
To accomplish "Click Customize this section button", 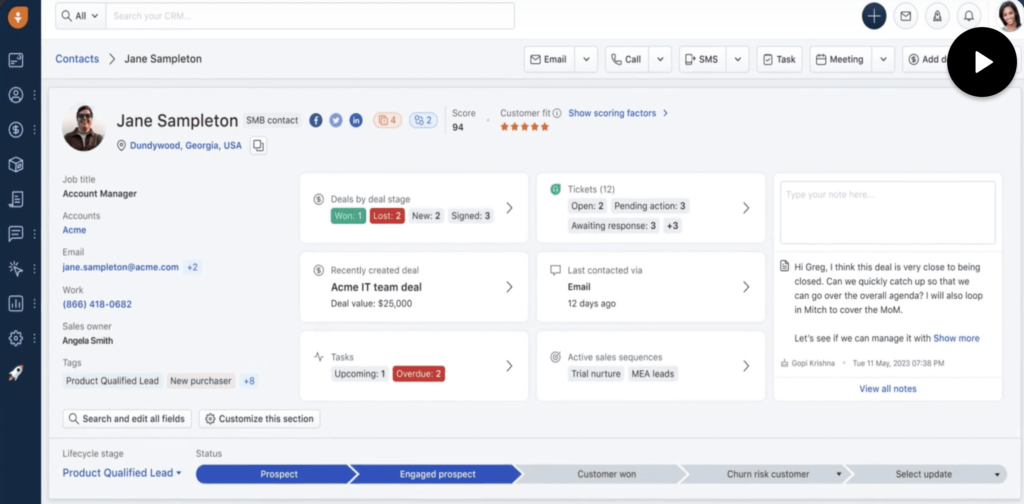I will (x=259, y=419).
